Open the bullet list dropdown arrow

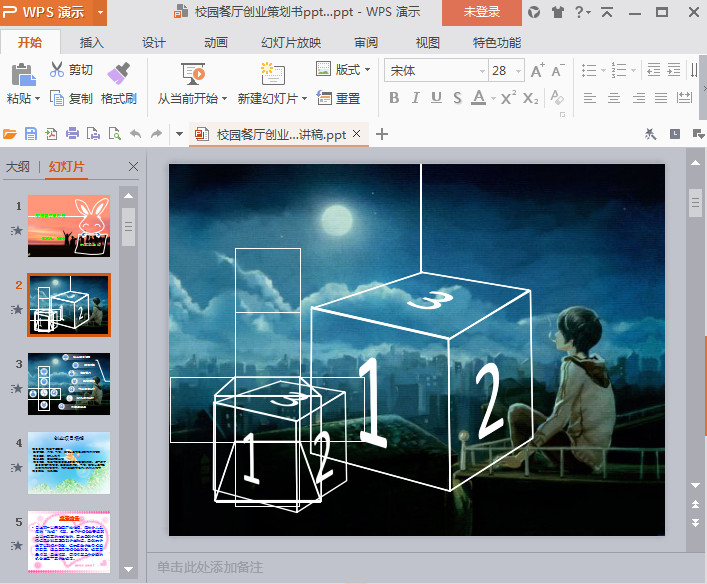click(x=603, y=70)
